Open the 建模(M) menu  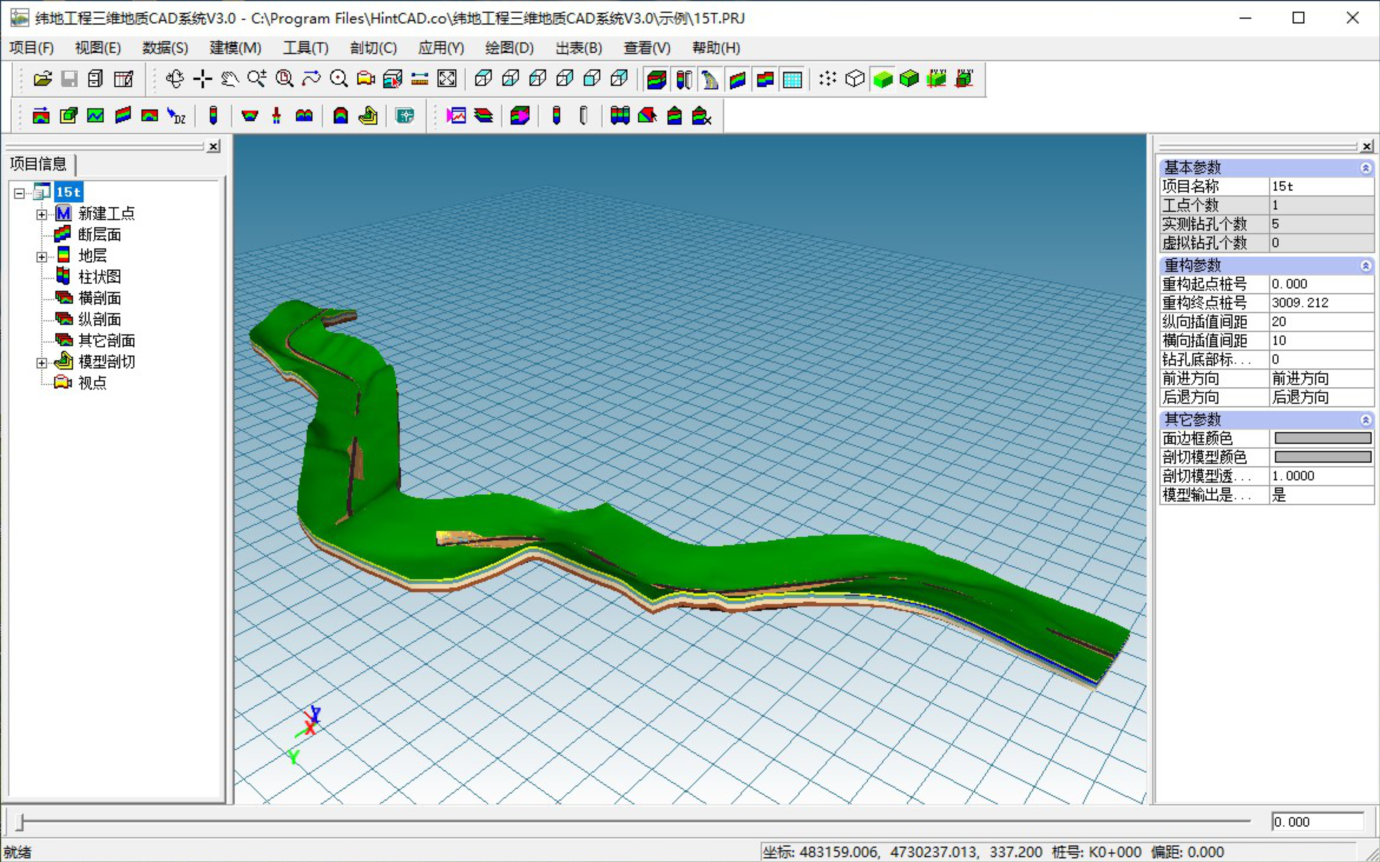(x=235, y=48)
